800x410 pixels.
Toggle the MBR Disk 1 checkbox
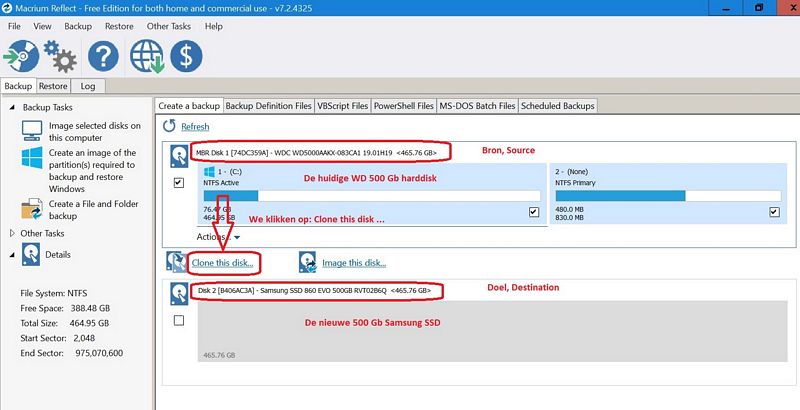(x=179, y=183)
